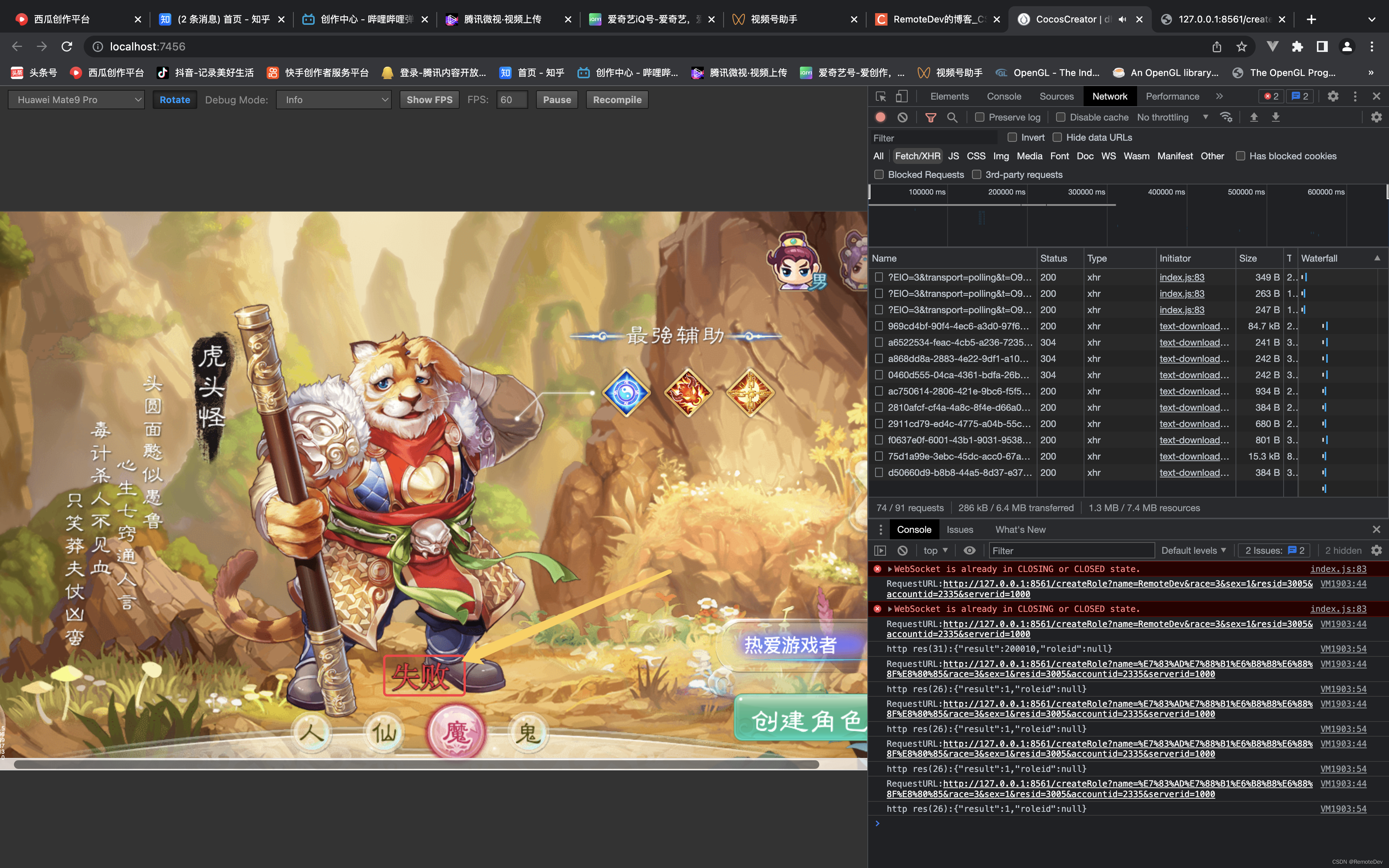The width and height of the screenshot is (1389, 868).
Task: Show console sidebar icon
Action: pos(880,551)
